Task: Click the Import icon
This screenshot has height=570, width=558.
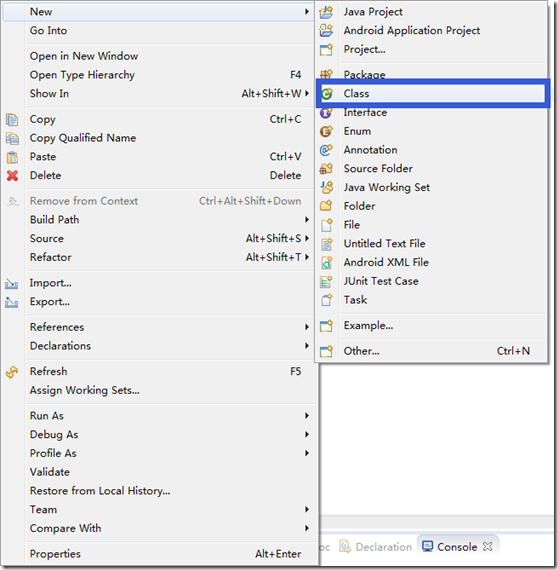Action: click(x=12, y=284)
